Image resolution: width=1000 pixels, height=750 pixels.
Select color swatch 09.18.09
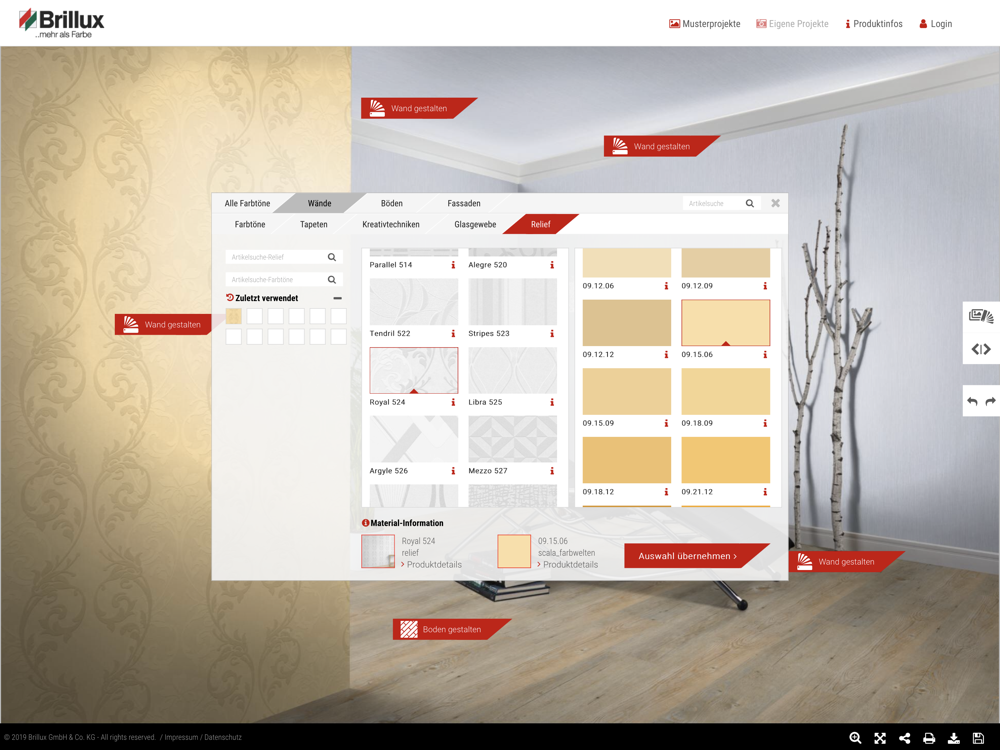[726, 392]
